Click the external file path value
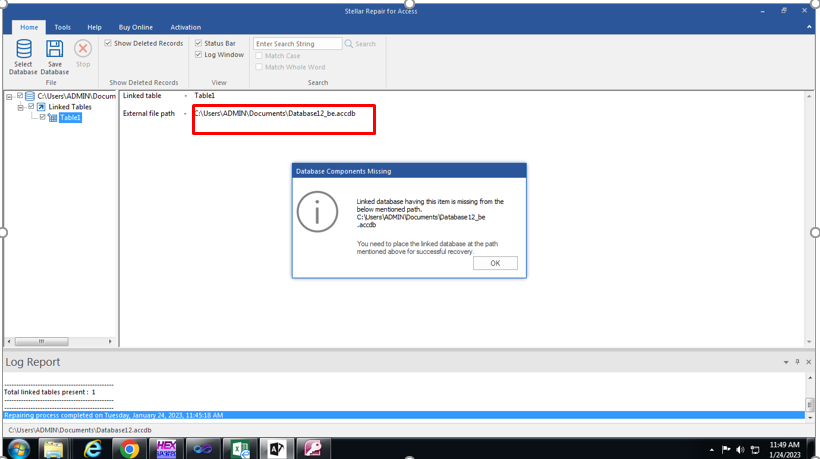 275,113
